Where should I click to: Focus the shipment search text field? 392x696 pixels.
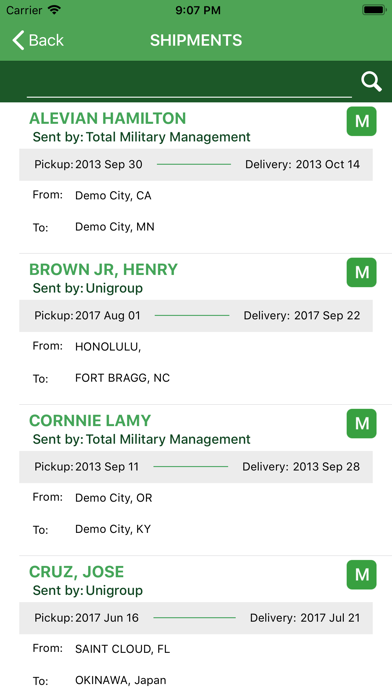click(189, 84)
